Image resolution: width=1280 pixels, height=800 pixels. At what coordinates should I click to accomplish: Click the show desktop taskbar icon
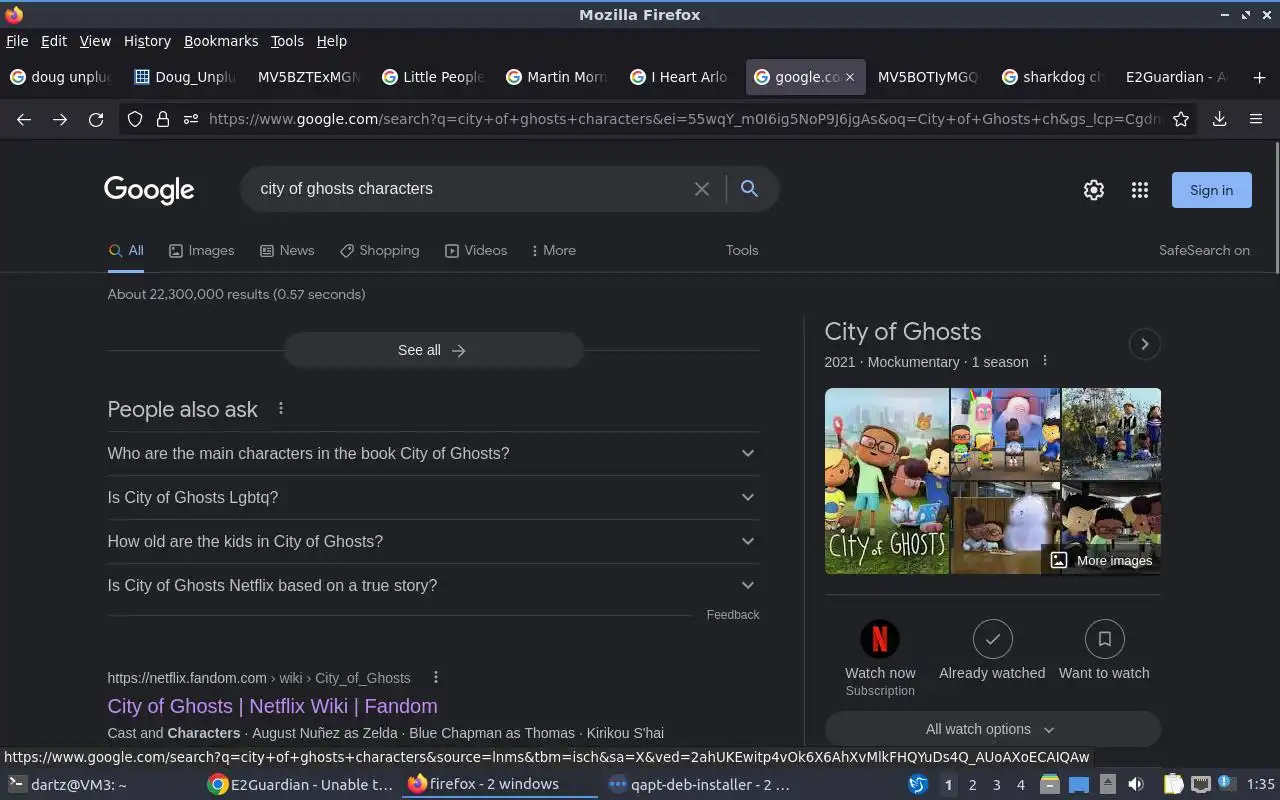[1079, 785]
